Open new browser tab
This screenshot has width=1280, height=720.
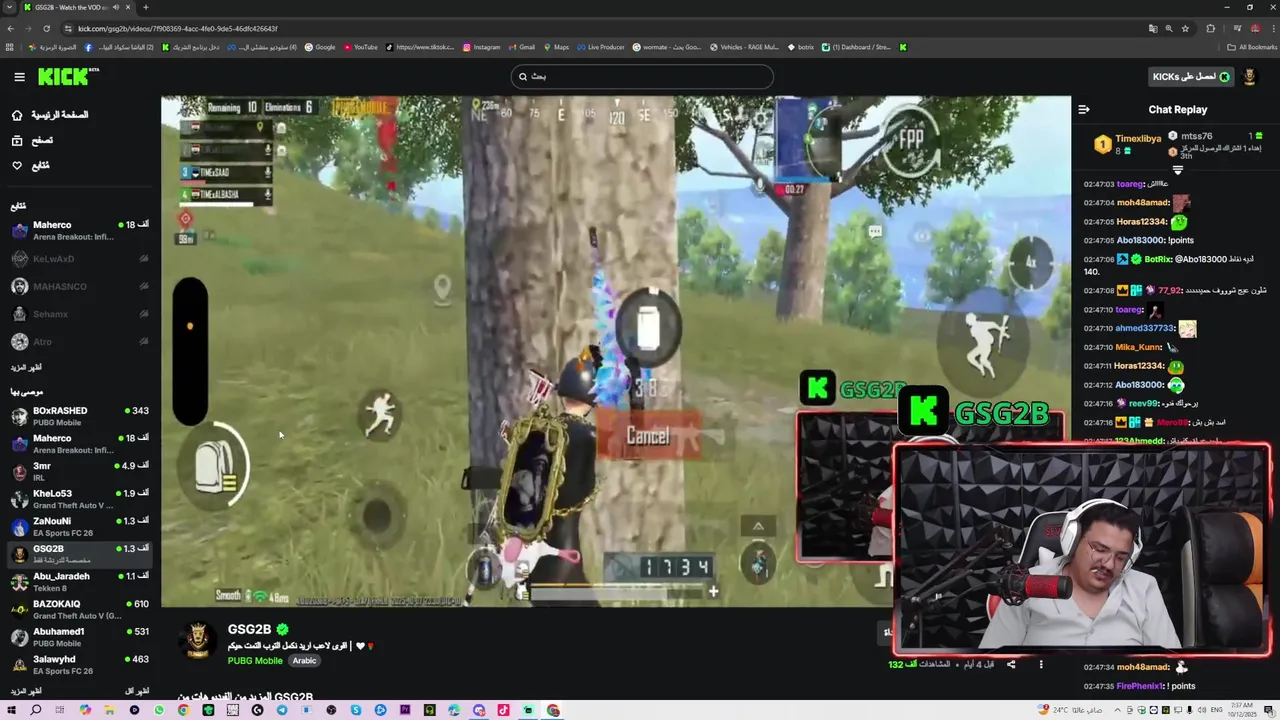tap(145, 7)
